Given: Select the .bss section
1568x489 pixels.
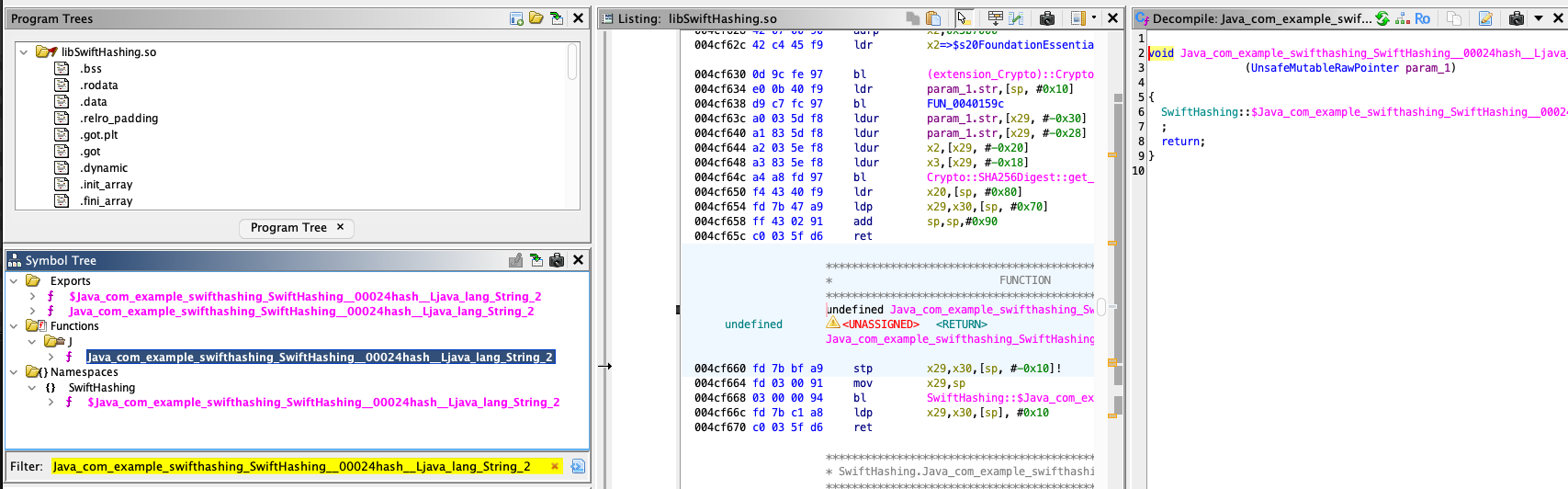Looking at the screenshot, I should coord(91,69).
